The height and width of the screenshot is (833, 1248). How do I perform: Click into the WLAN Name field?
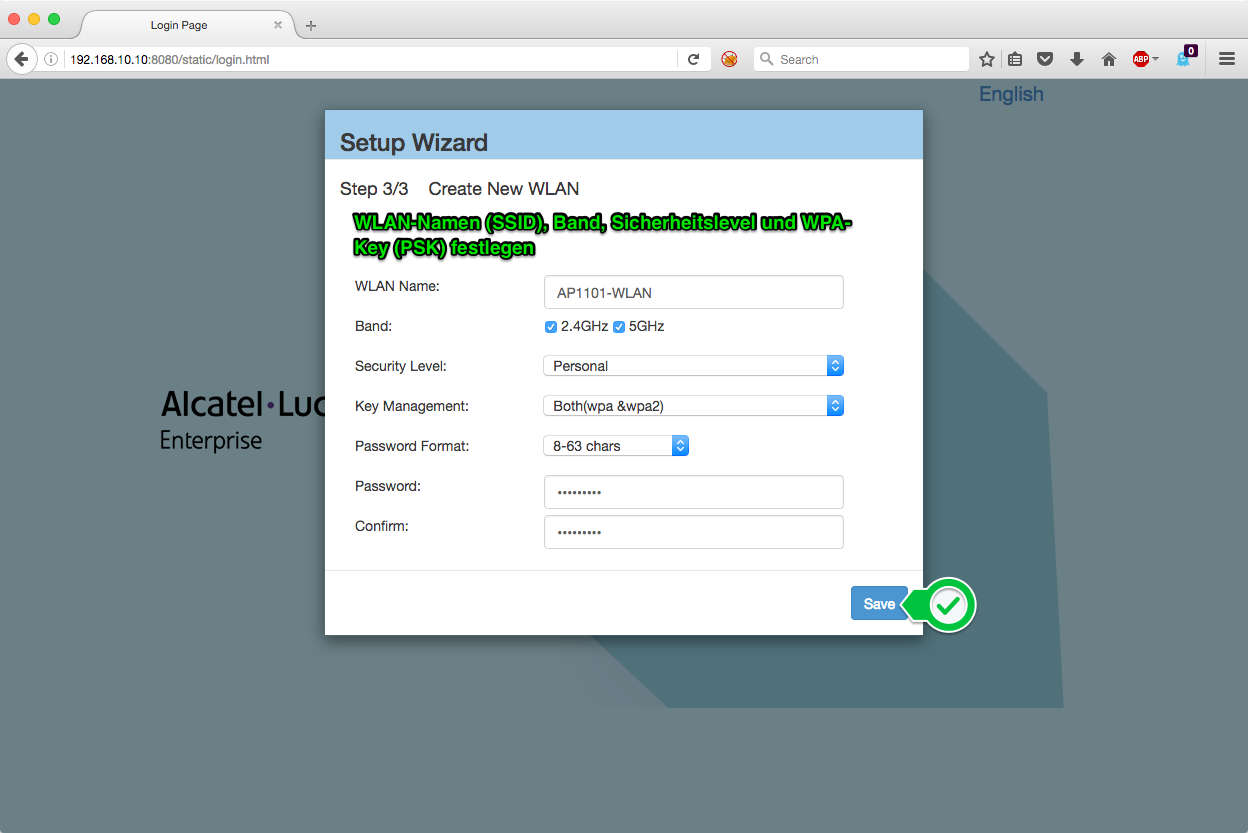[693, 293]
